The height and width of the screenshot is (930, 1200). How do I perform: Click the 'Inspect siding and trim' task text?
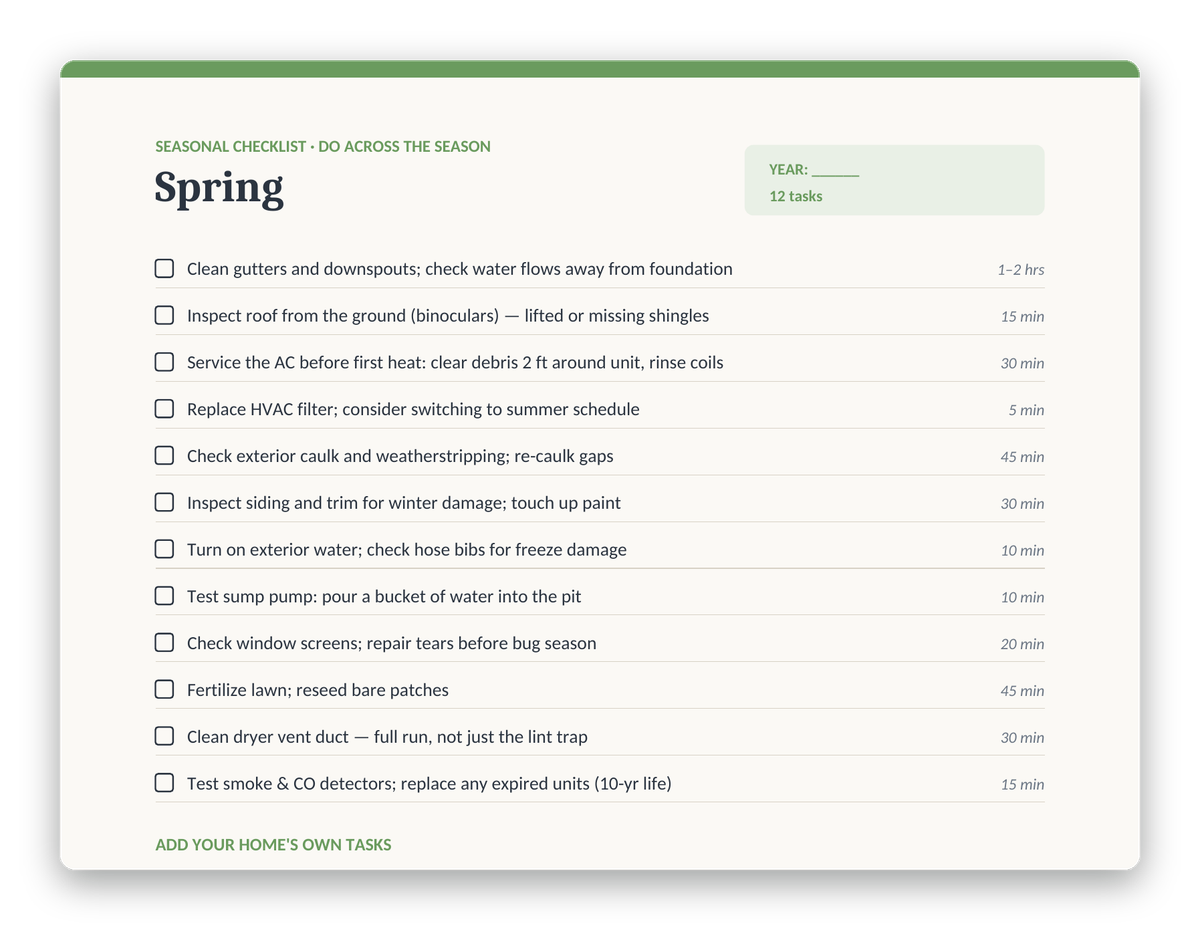272,503
